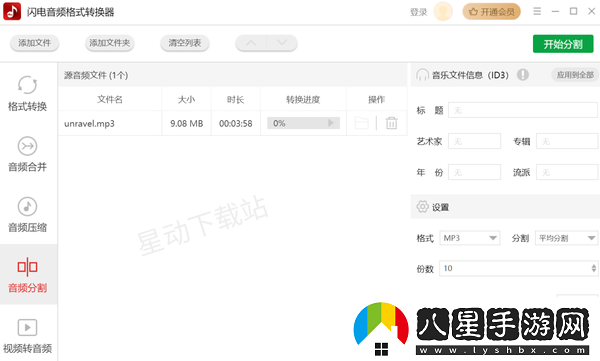Move the file up with the up arrow
Viewport: 600px width, 361px height.
(x=251, y=43)
